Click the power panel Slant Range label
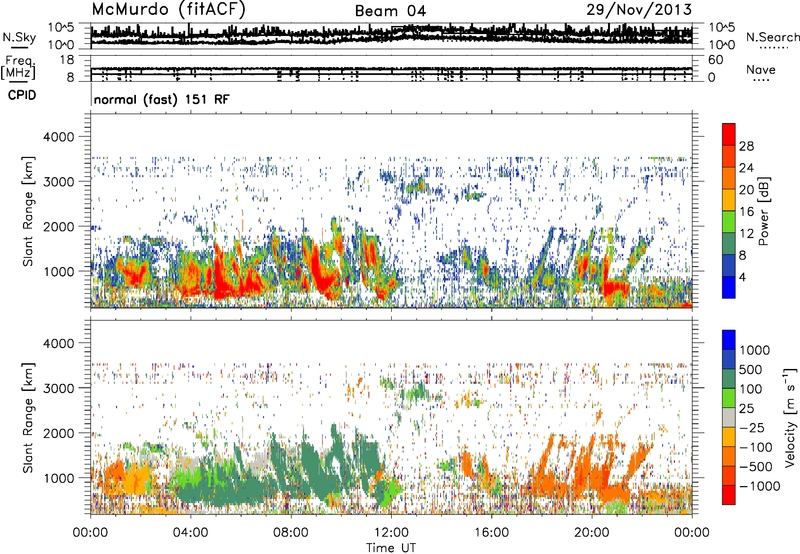The width and height of the screenshot is (800, 554). coord(28,211)
